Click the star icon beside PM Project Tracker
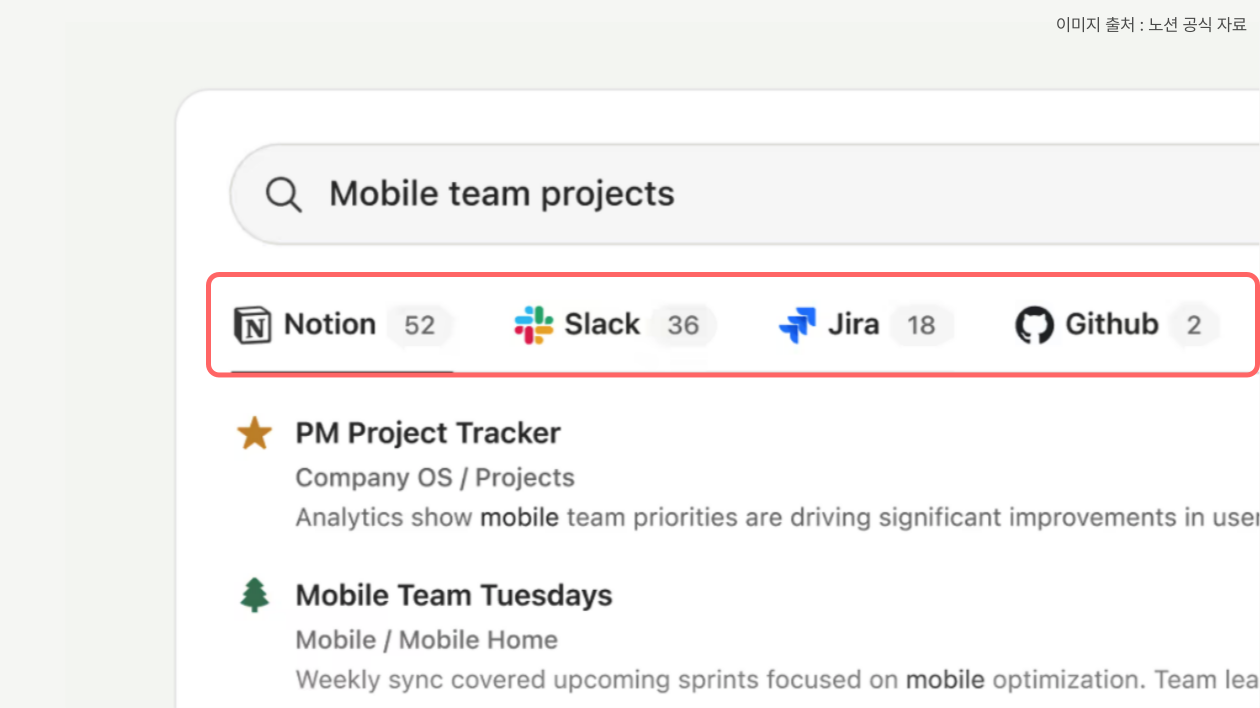This screenshot has width=1260, height=708. tap(254, 434)
